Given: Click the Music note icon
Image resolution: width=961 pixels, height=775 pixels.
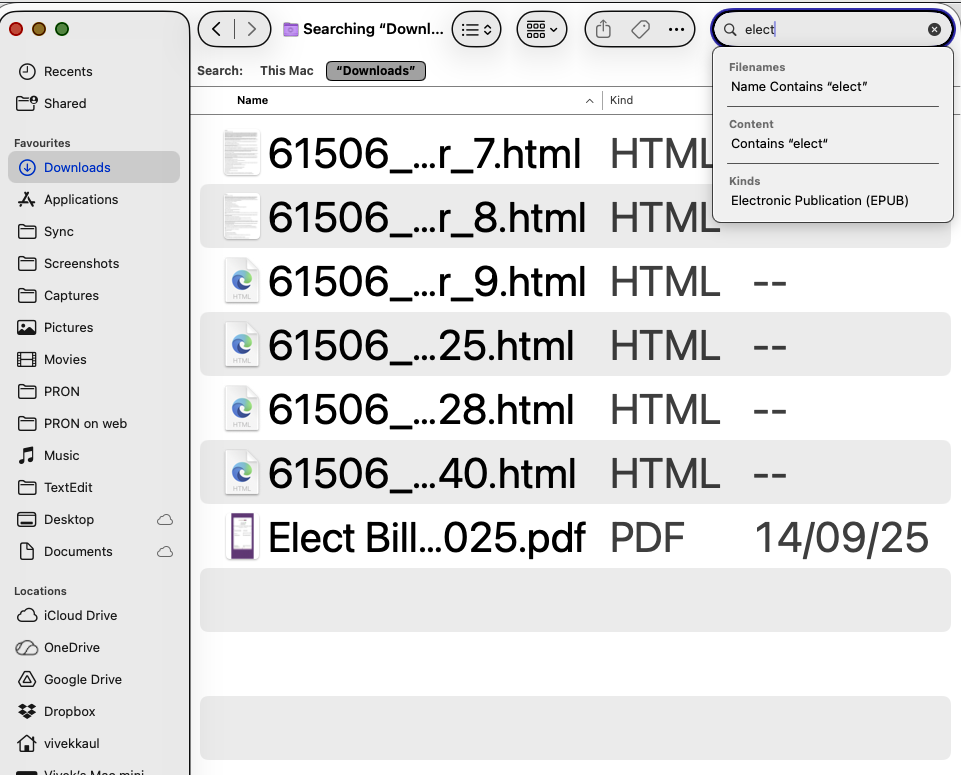Looking at the screenshot, I should click(26, 455).
